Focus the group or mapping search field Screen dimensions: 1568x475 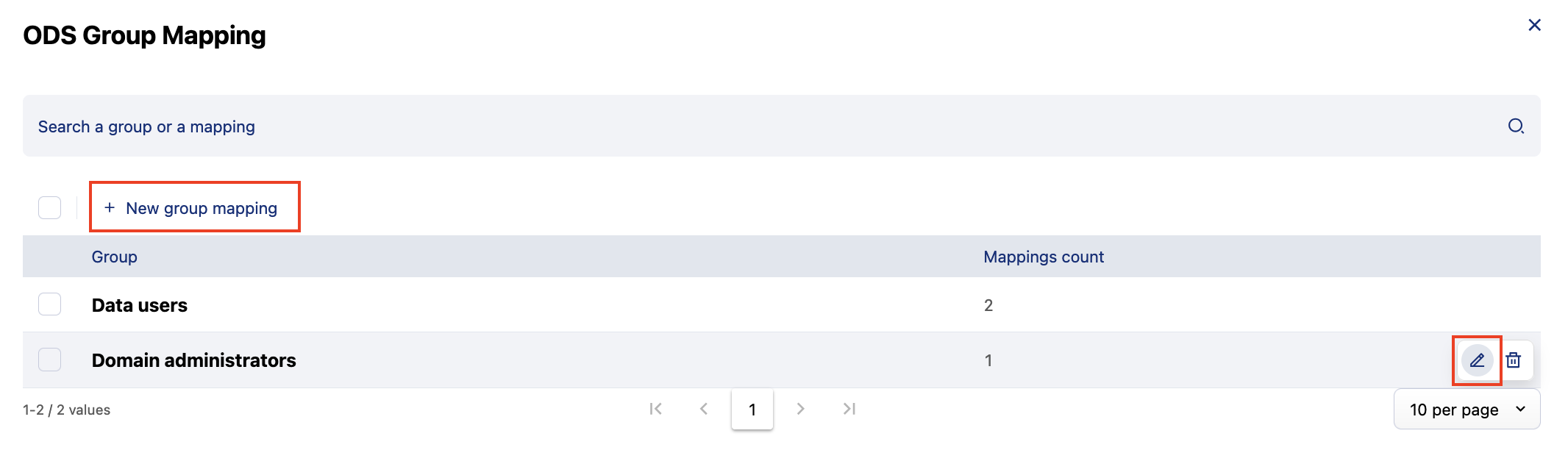pos(735,126)
